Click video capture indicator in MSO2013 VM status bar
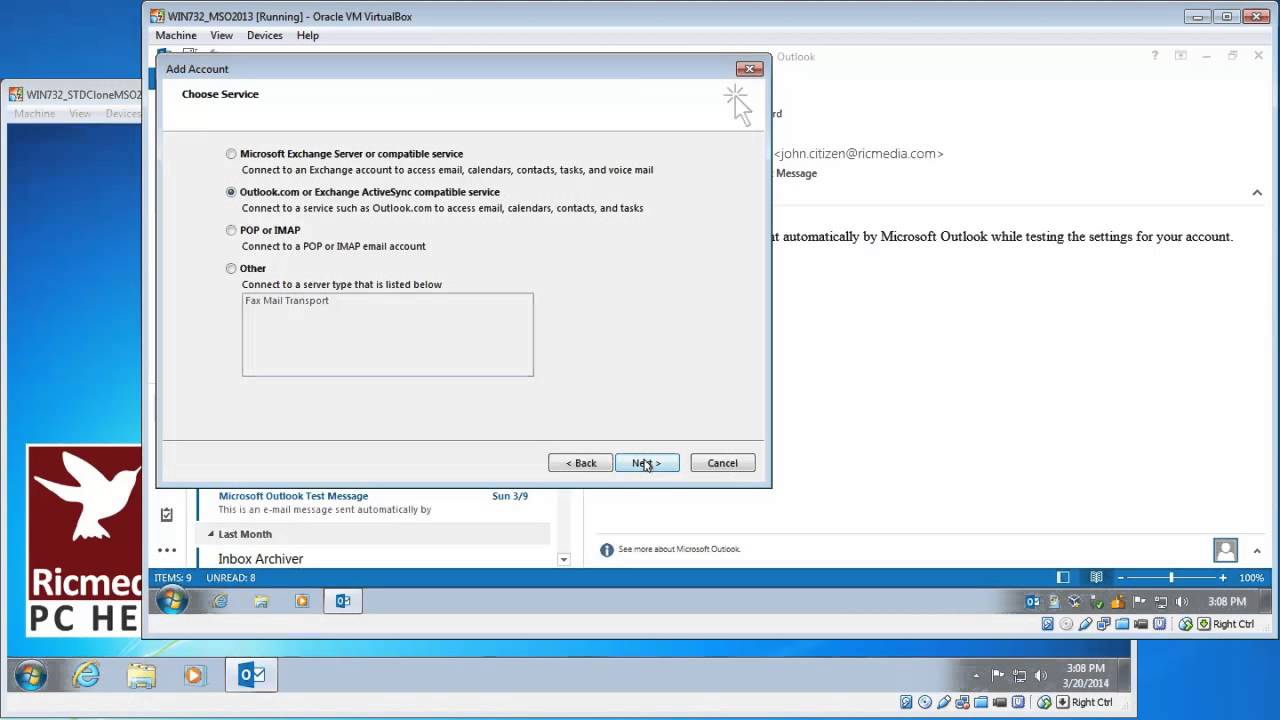Viewport: 1280px width, 720px height. coord(1141,624)
